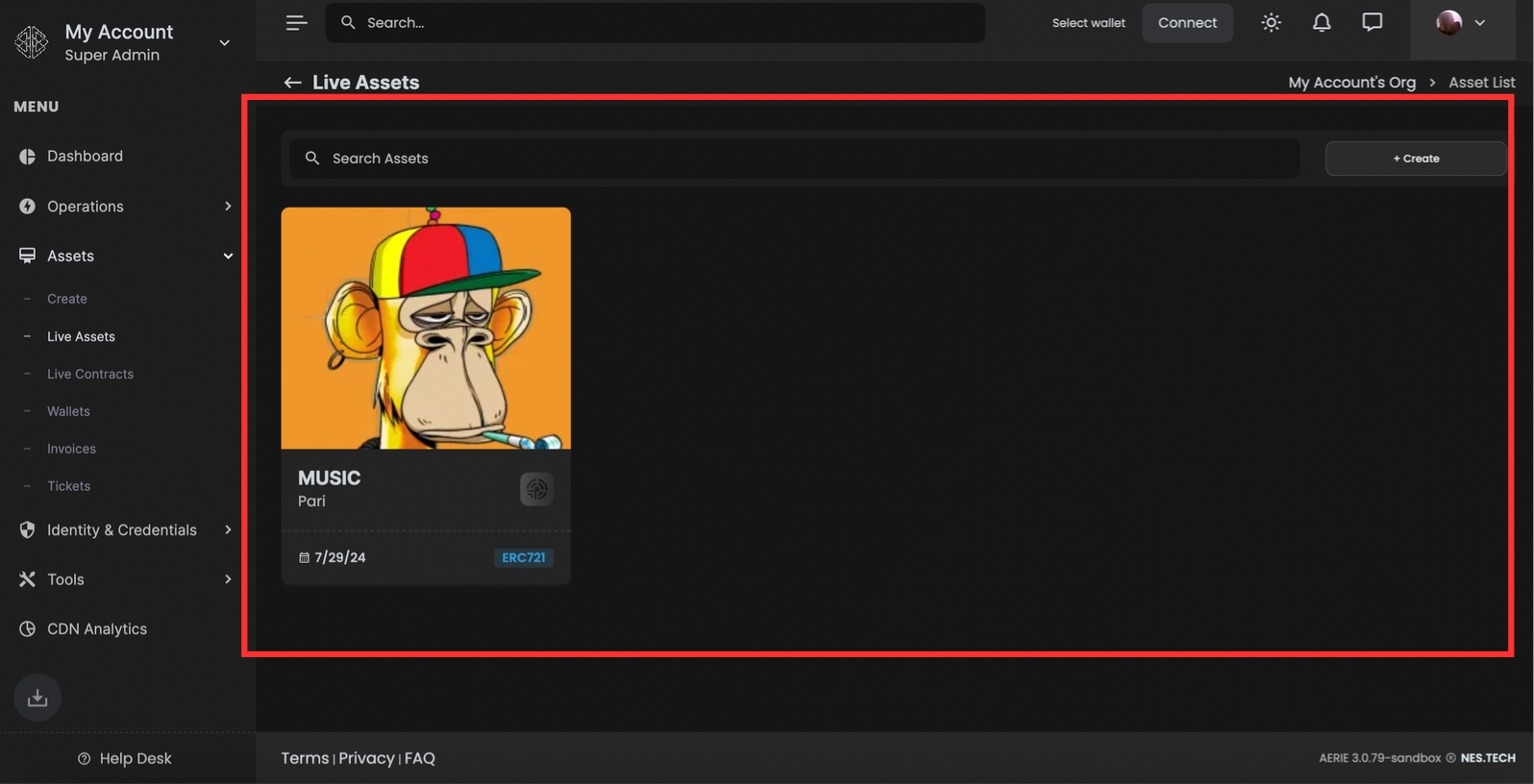Click the download icon in sidebar

(x=37, y=698)
